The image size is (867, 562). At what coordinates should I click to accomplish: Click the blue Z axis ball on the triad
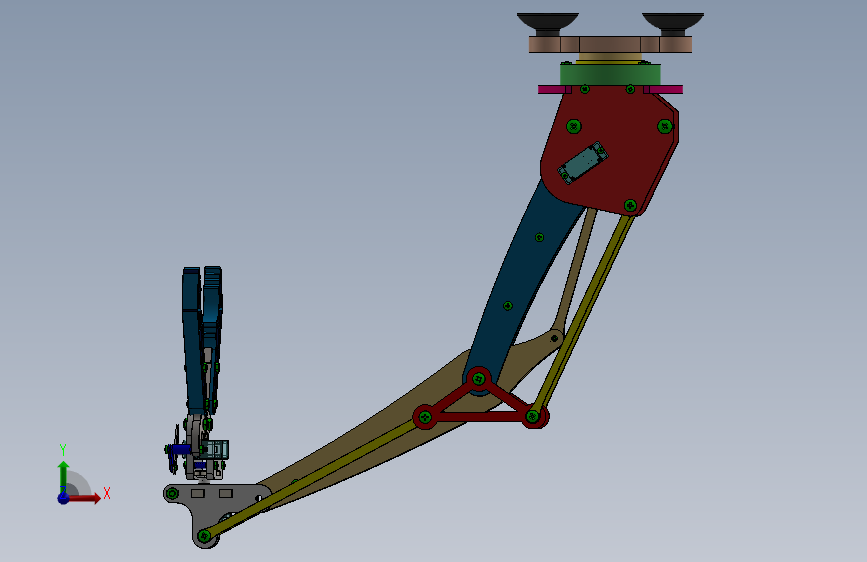pyautogui.click(x=64, y=498)
